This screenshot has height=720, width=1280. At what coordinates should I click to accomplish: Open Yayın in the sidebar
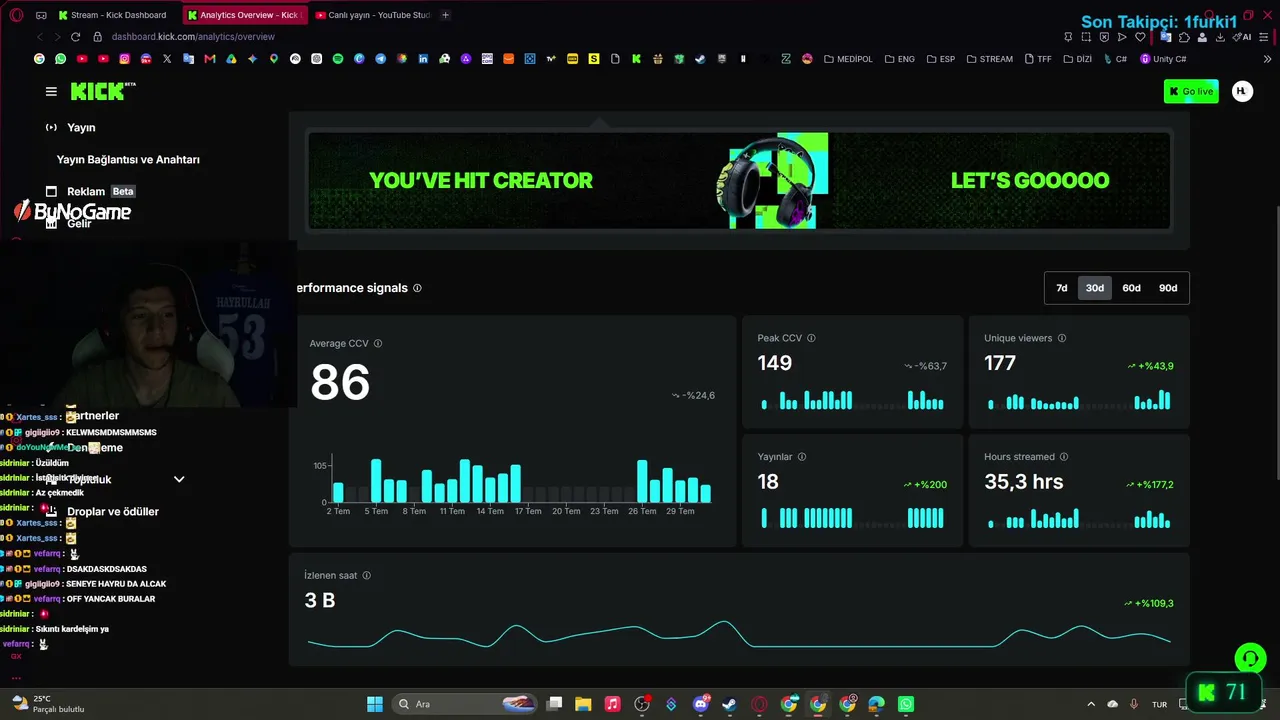point(81,128)
